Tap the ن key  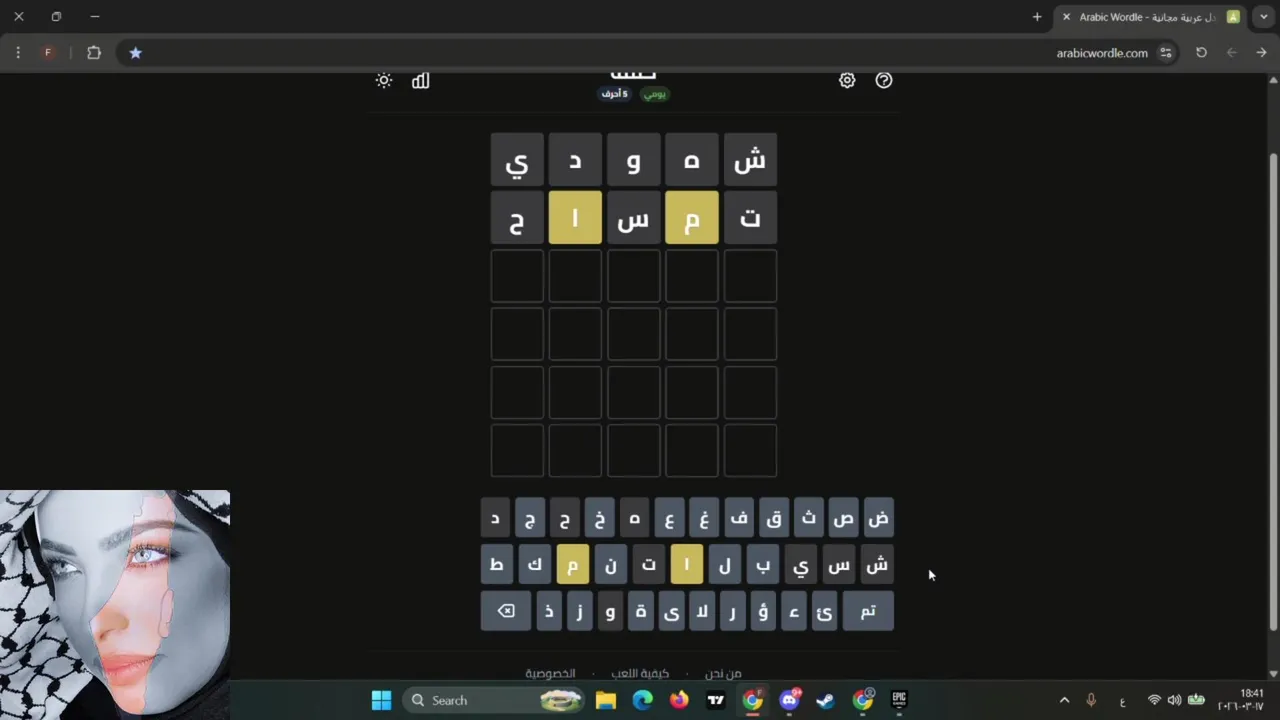(610, 565)
